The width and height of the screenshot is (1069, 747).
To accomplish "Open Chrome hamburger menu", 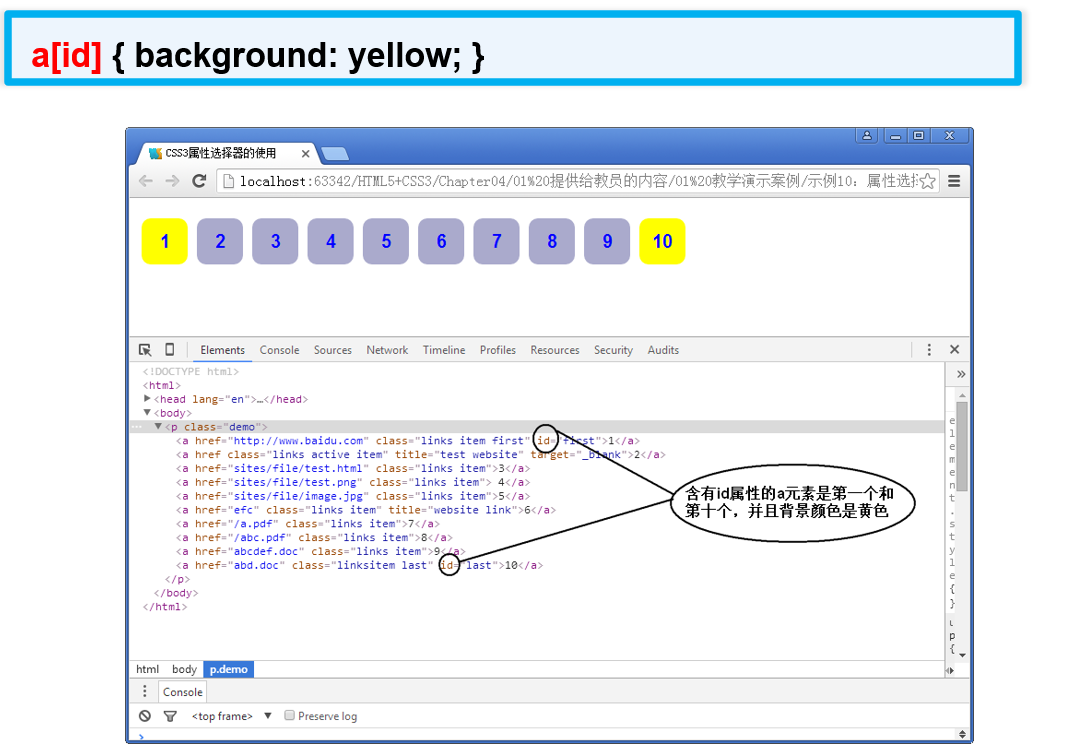I will click(x=954, y=181).
